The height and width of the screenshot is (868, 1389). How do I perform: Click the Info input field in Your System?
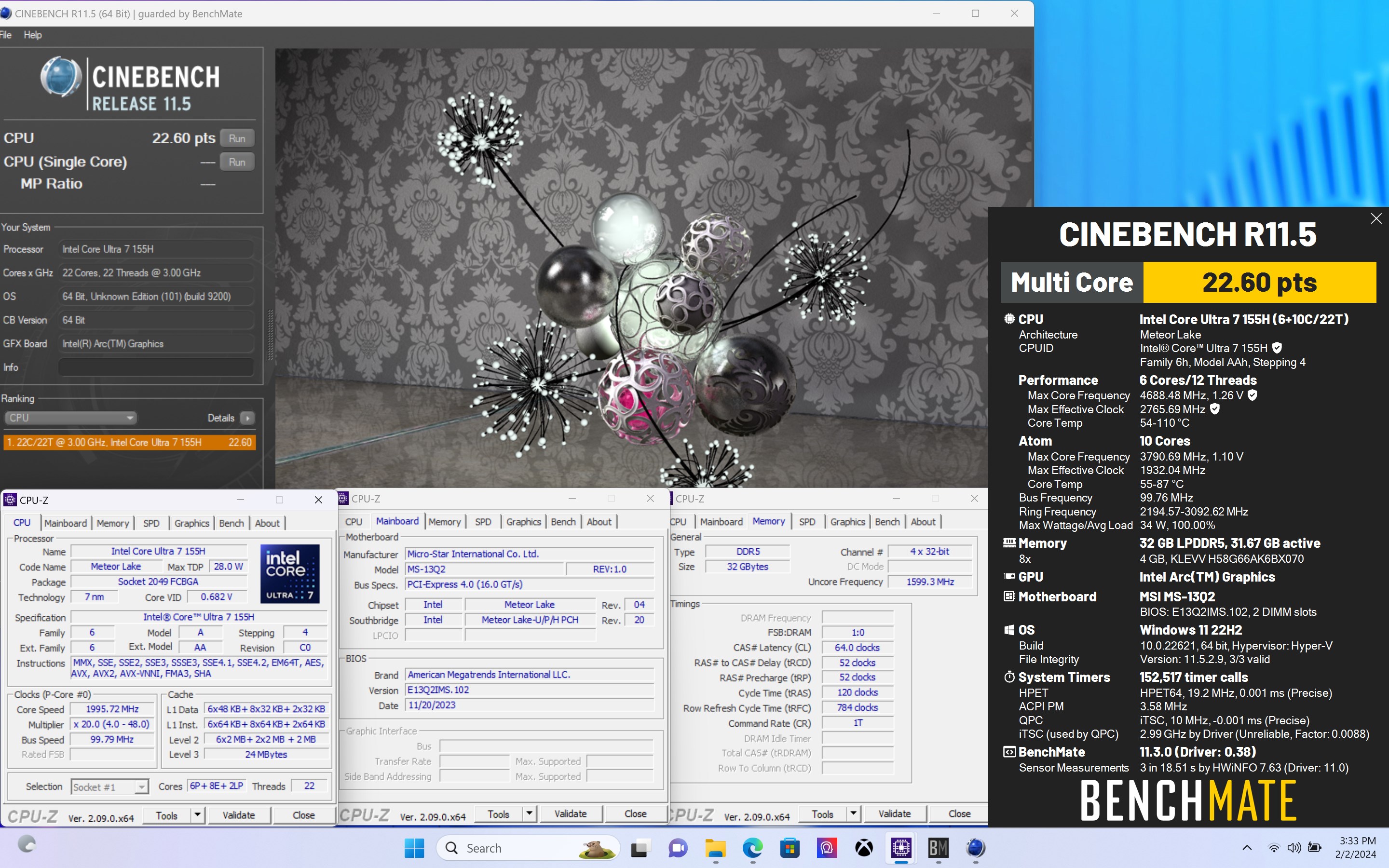point(156,367)
